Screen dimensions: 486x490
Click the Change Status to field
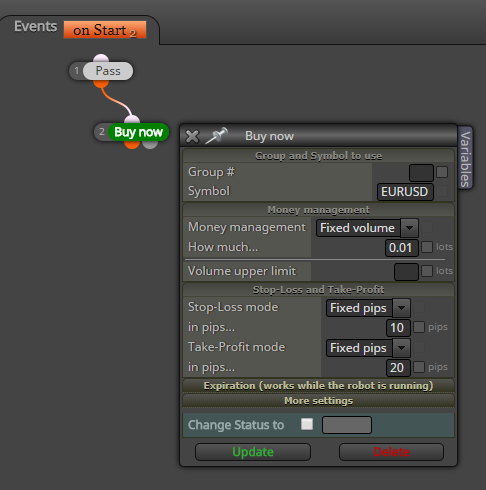(347, 425)
